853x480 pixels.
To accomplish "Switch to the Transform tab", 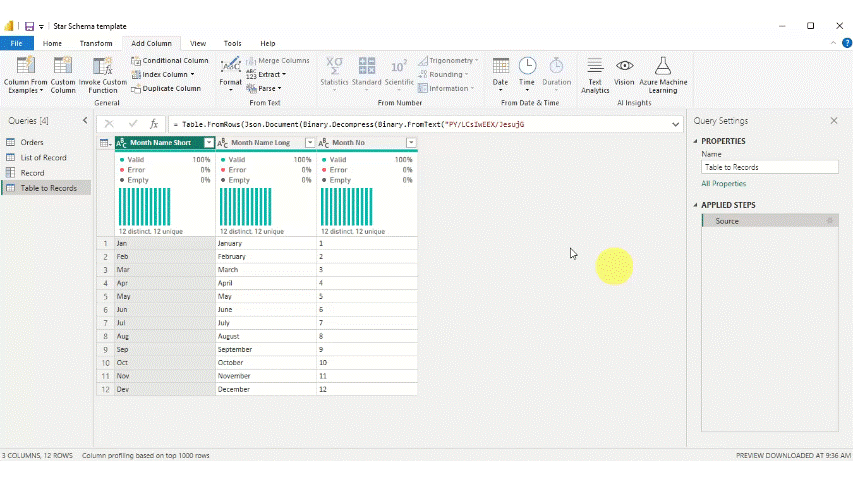I will point(96,44).
